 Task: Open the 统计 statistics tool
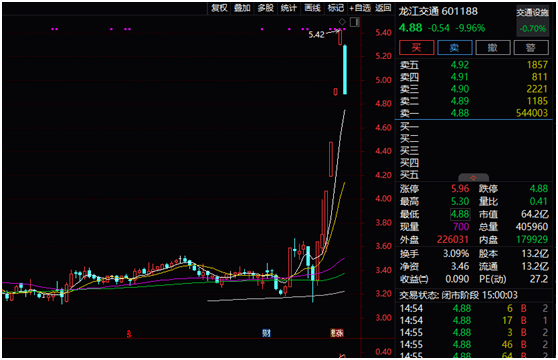[288, 8]
